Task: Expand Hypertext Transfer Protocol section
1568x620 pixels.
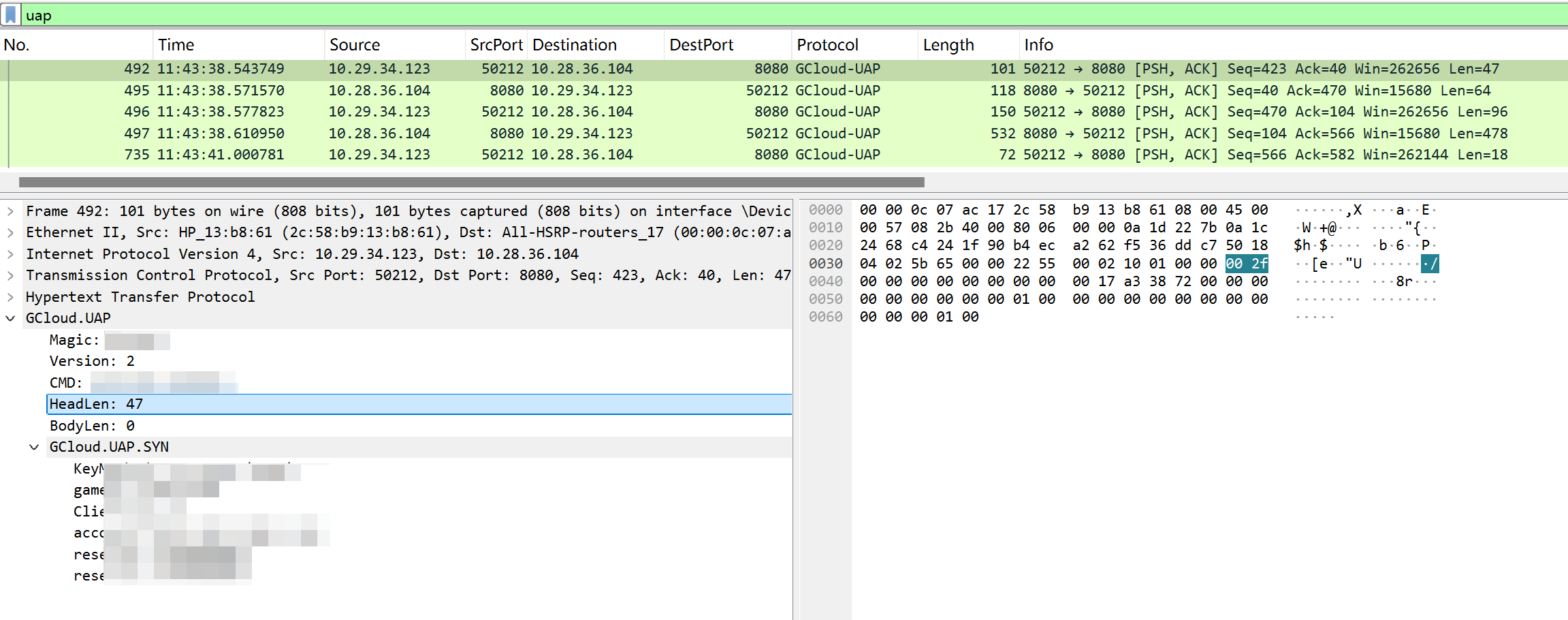Action: [10, 297]
